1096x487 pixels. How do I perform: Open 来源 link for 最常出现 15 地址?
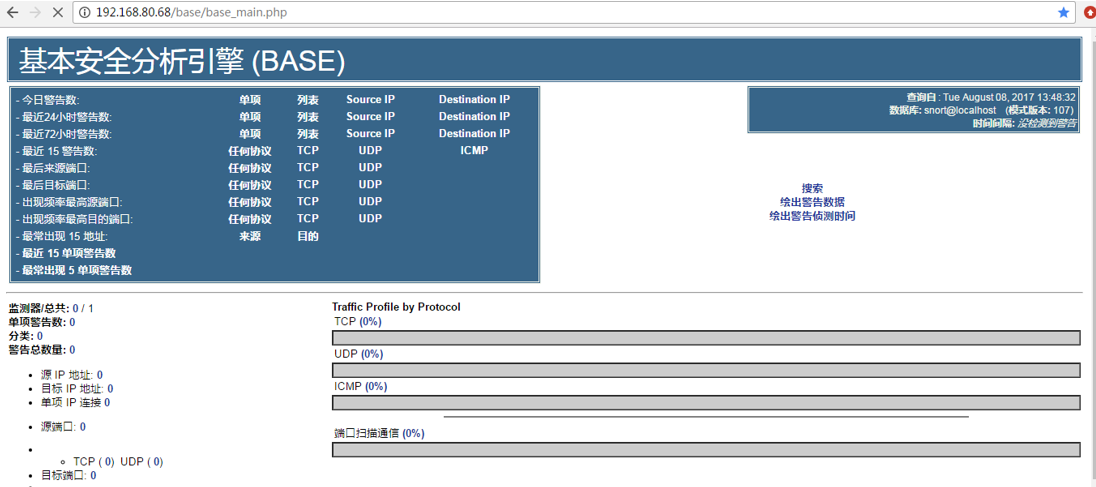coord(250,236)
